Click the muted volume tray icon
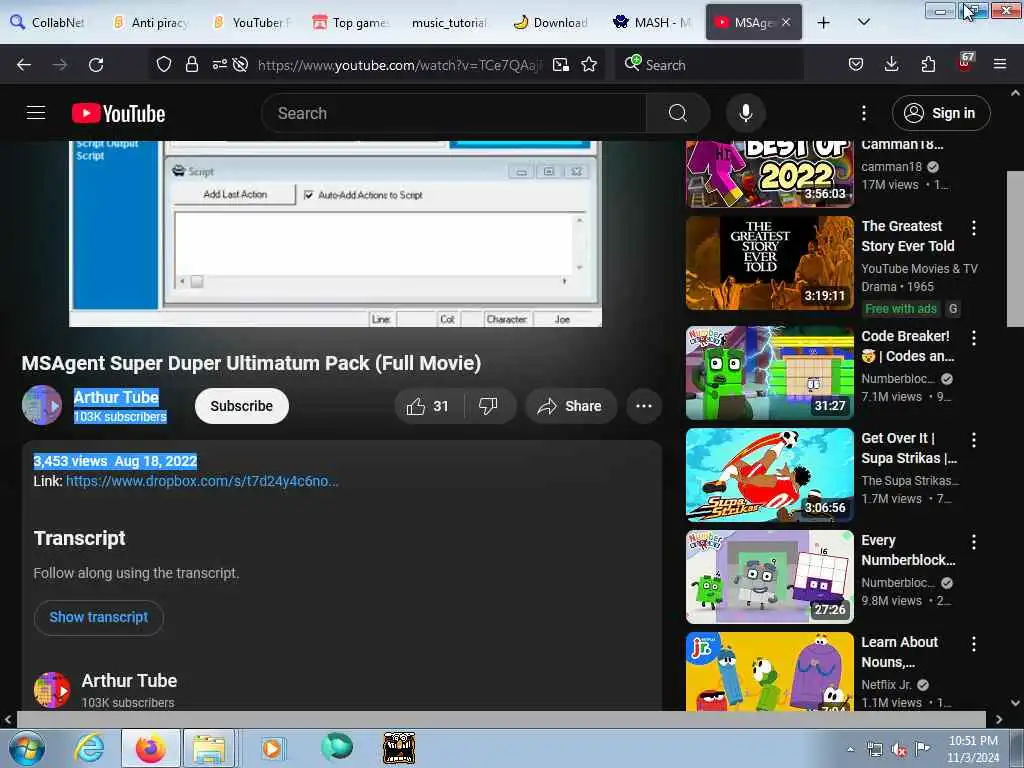 coord(899,750)
